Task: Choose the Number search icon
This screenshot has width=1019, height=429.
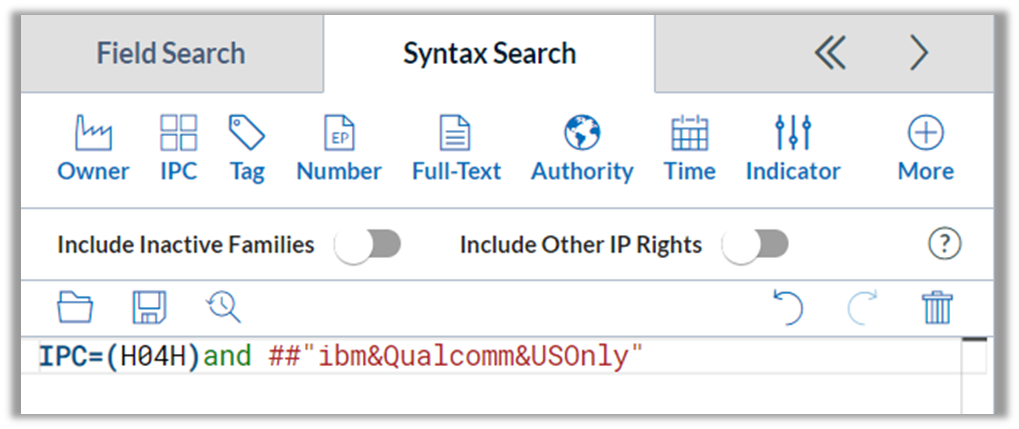Action: coord(339,133)
